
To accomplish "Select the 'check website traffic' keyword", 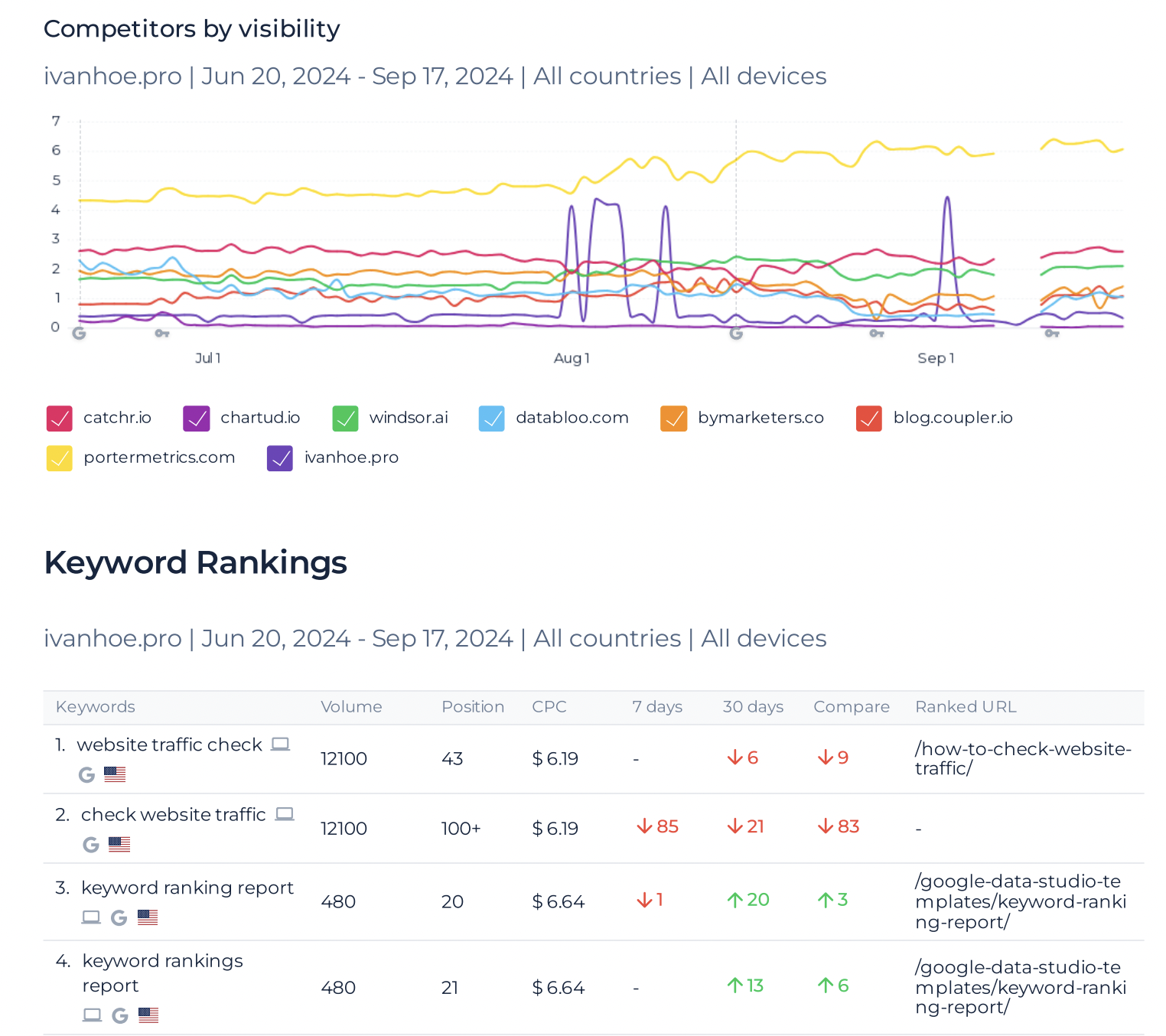I will (x=174, y=814).
